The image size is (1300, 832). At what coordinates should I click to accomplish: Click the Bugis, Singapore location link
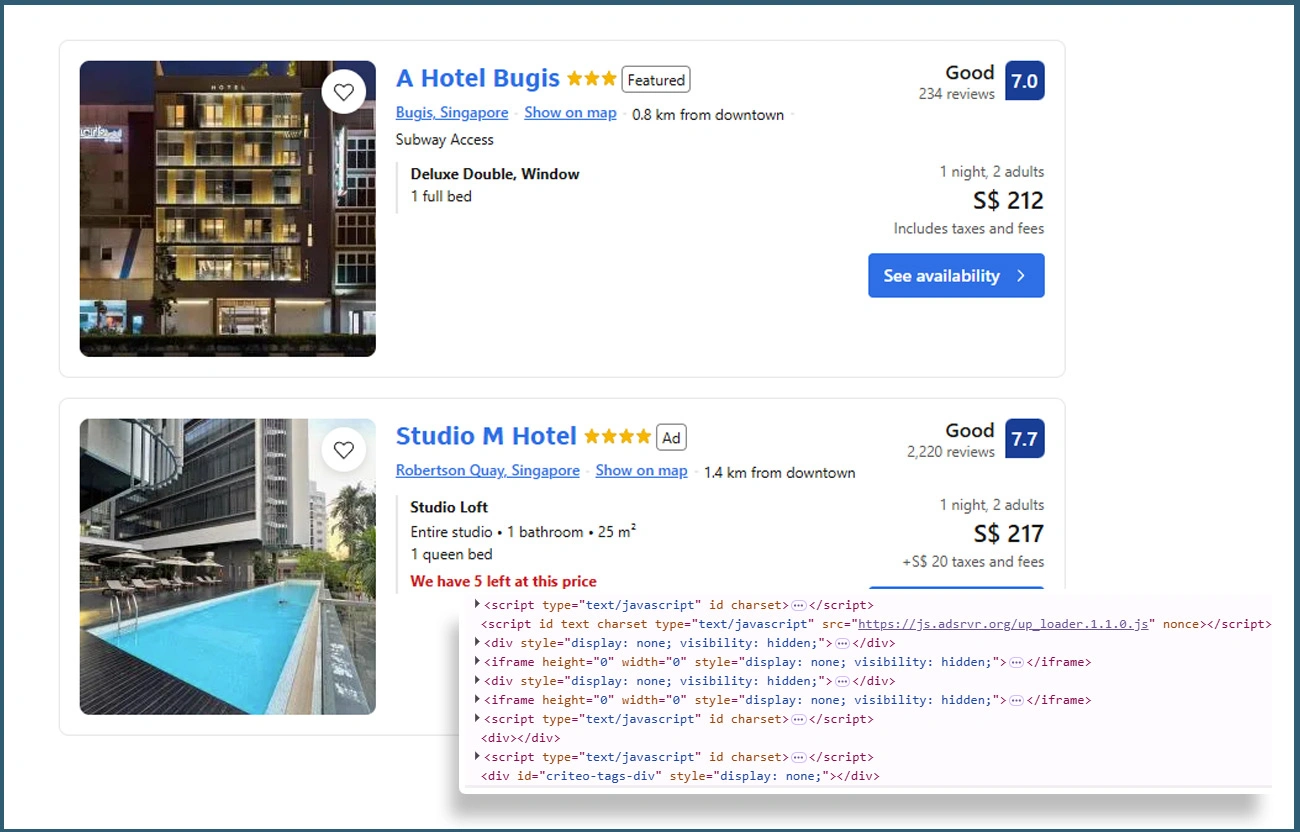452,113
